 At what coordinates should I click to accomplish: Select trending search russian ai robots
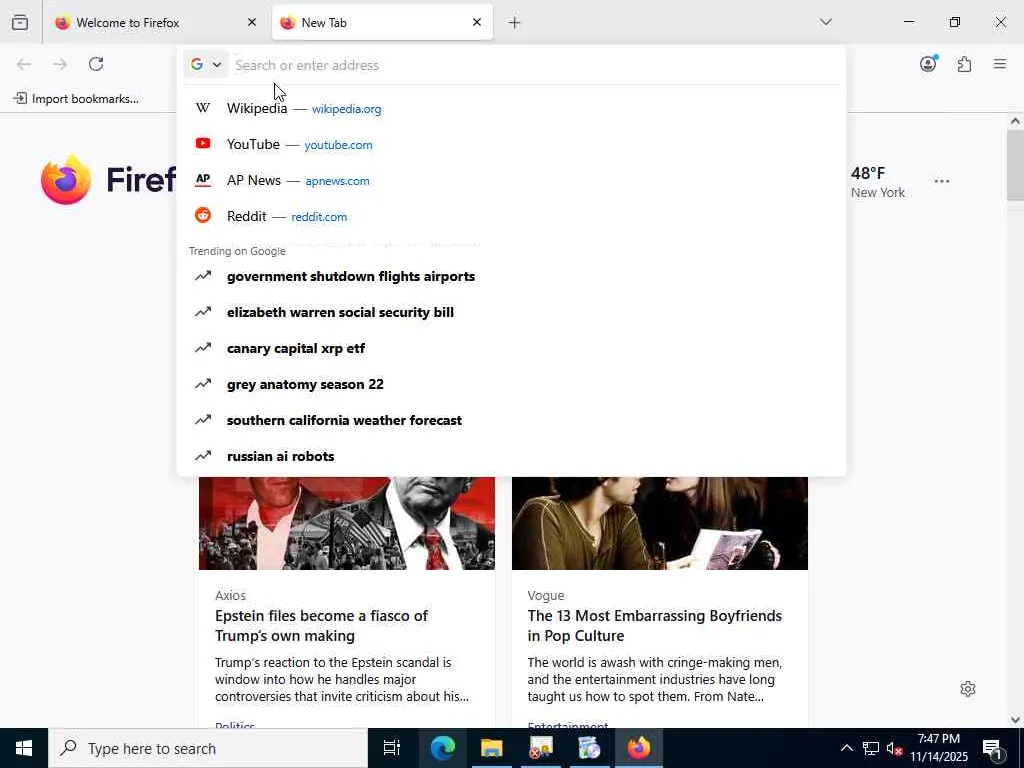511,456
